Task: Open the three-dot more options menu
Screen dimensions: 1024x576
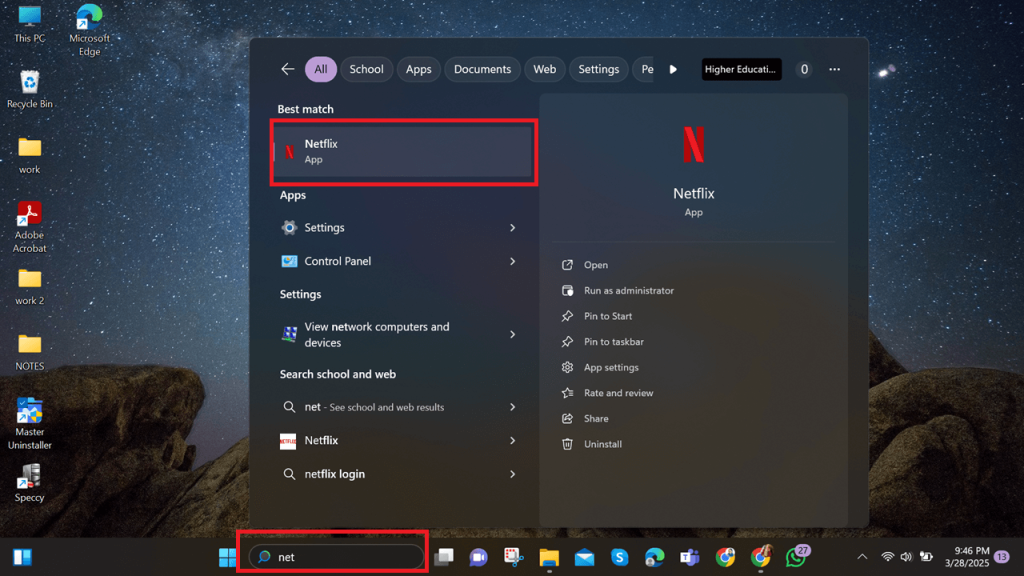Action: coord(834,69)
